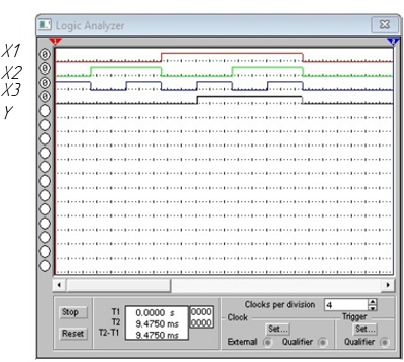Close the Logic Analyzer window

pos(385,24)
